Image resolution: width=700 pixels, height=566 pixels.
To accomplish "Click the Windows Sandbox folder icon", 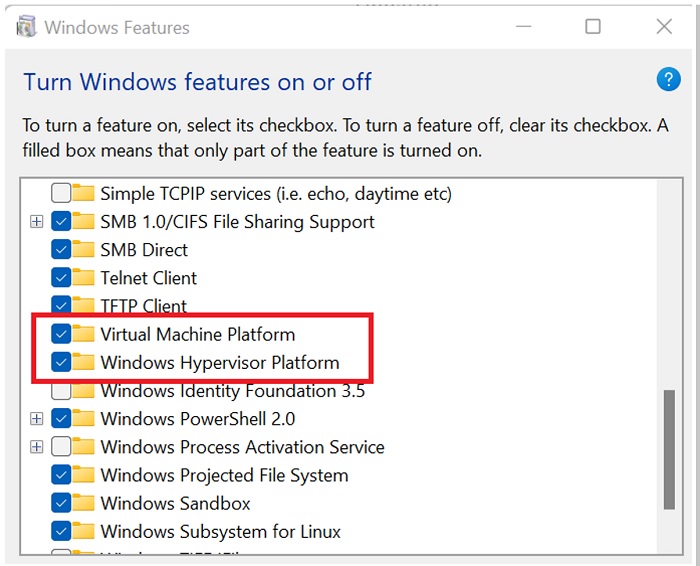I will click(83, 503).
